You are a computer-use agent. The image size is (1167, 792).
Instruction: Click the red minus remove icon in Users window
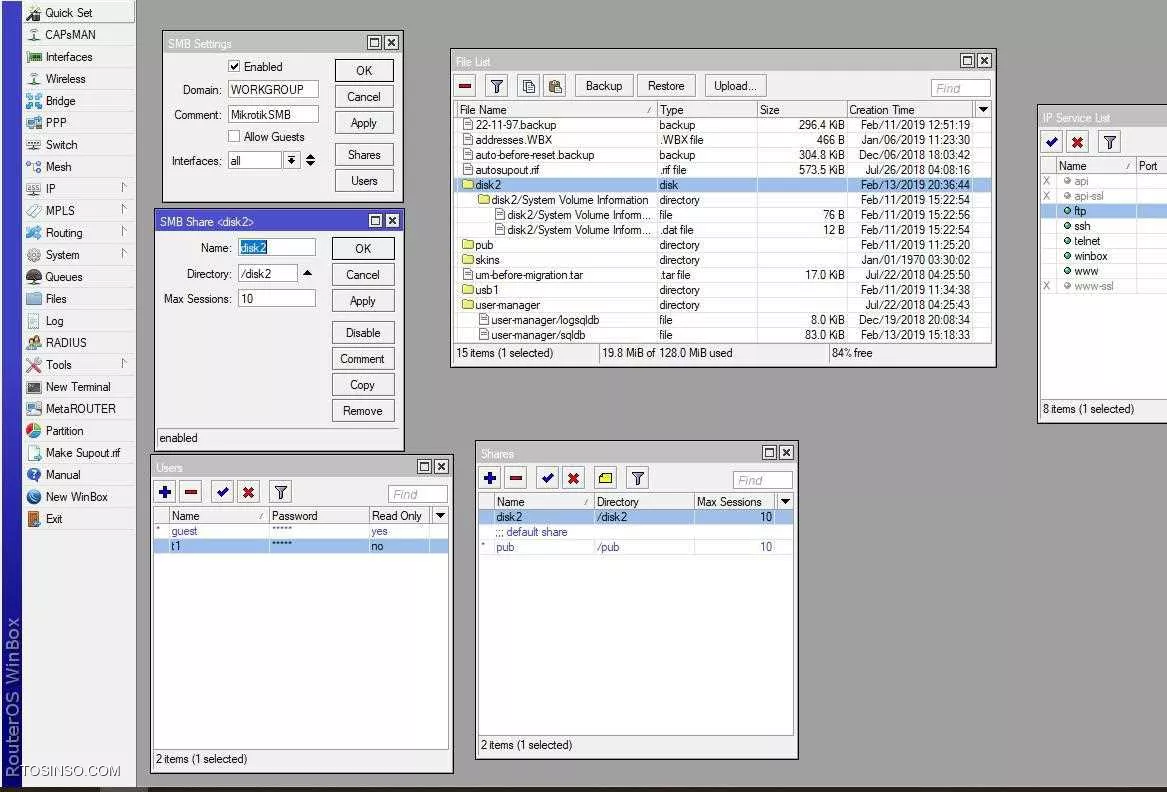pyautogui.click(x=191, y=492)
